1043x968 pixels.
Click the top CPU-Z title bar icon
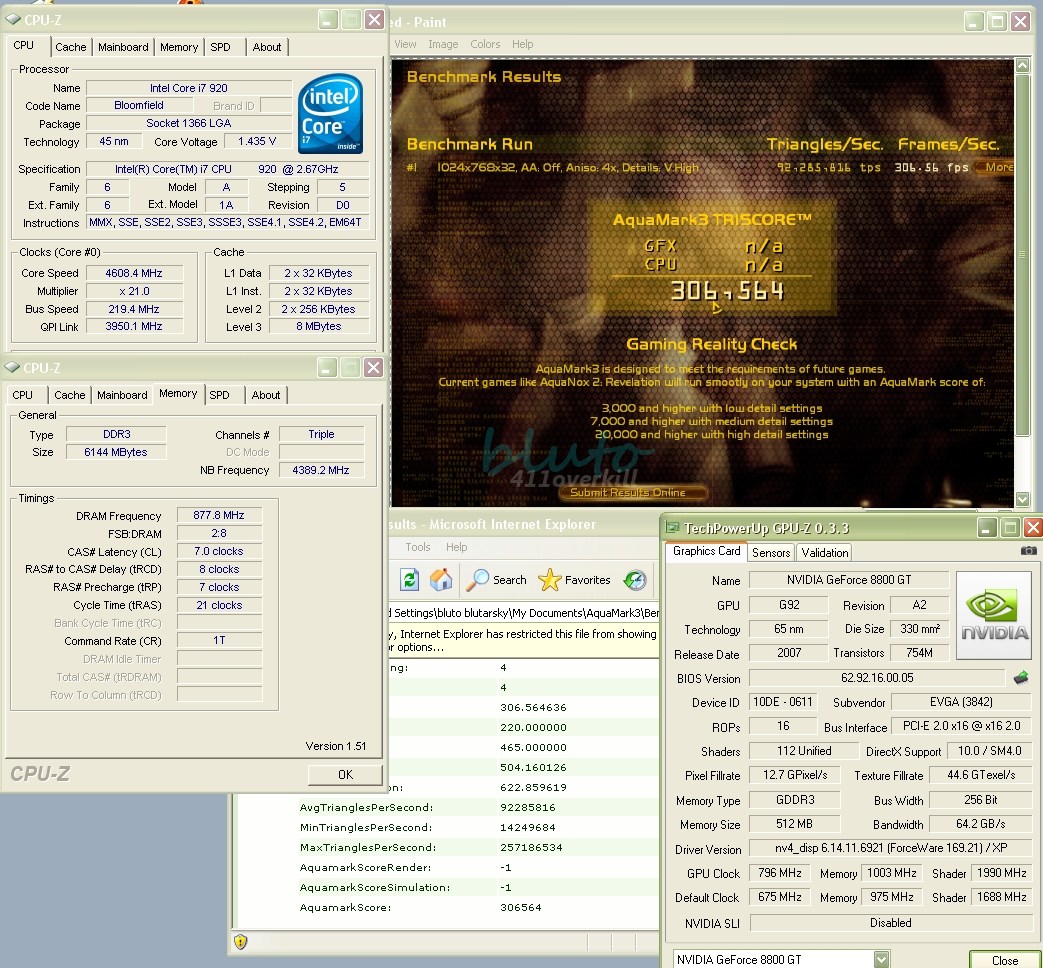(x=13, y=19)
